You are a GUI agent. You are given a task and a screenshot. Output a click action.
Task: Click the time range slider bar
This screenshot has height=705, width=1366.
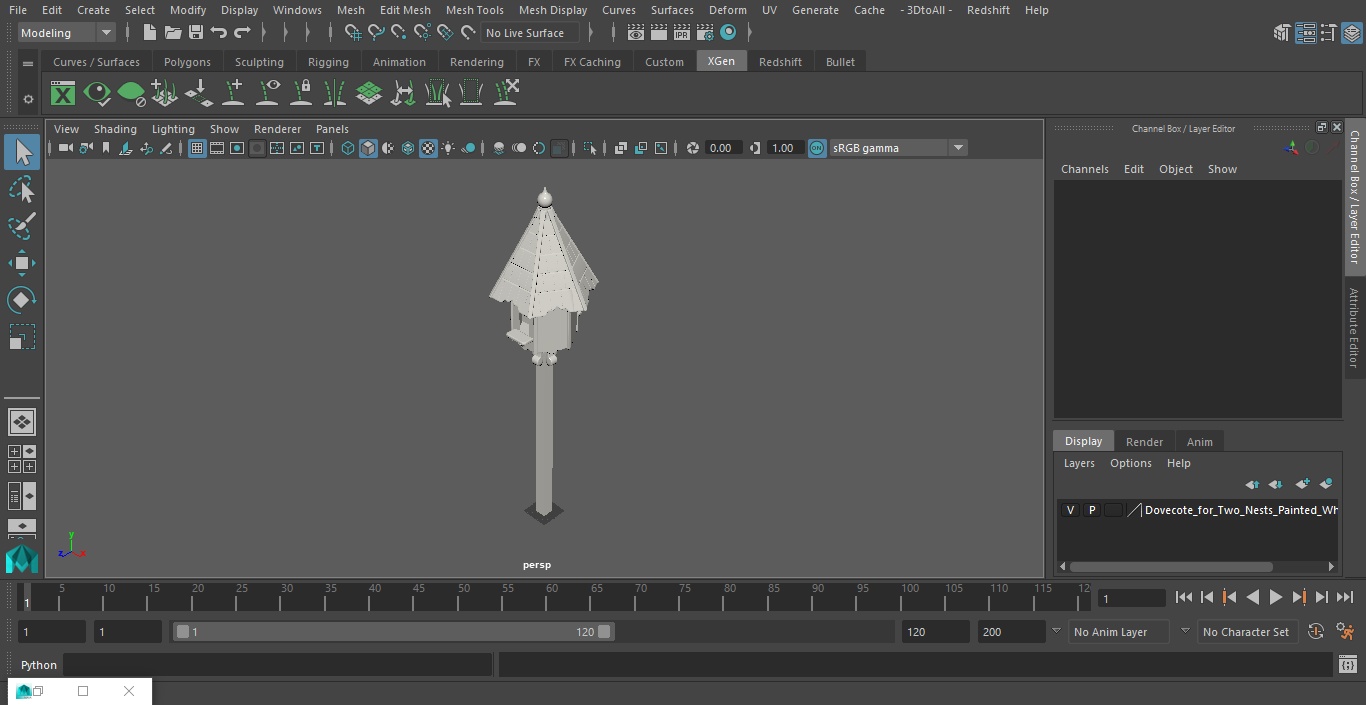tap(393, 632)
